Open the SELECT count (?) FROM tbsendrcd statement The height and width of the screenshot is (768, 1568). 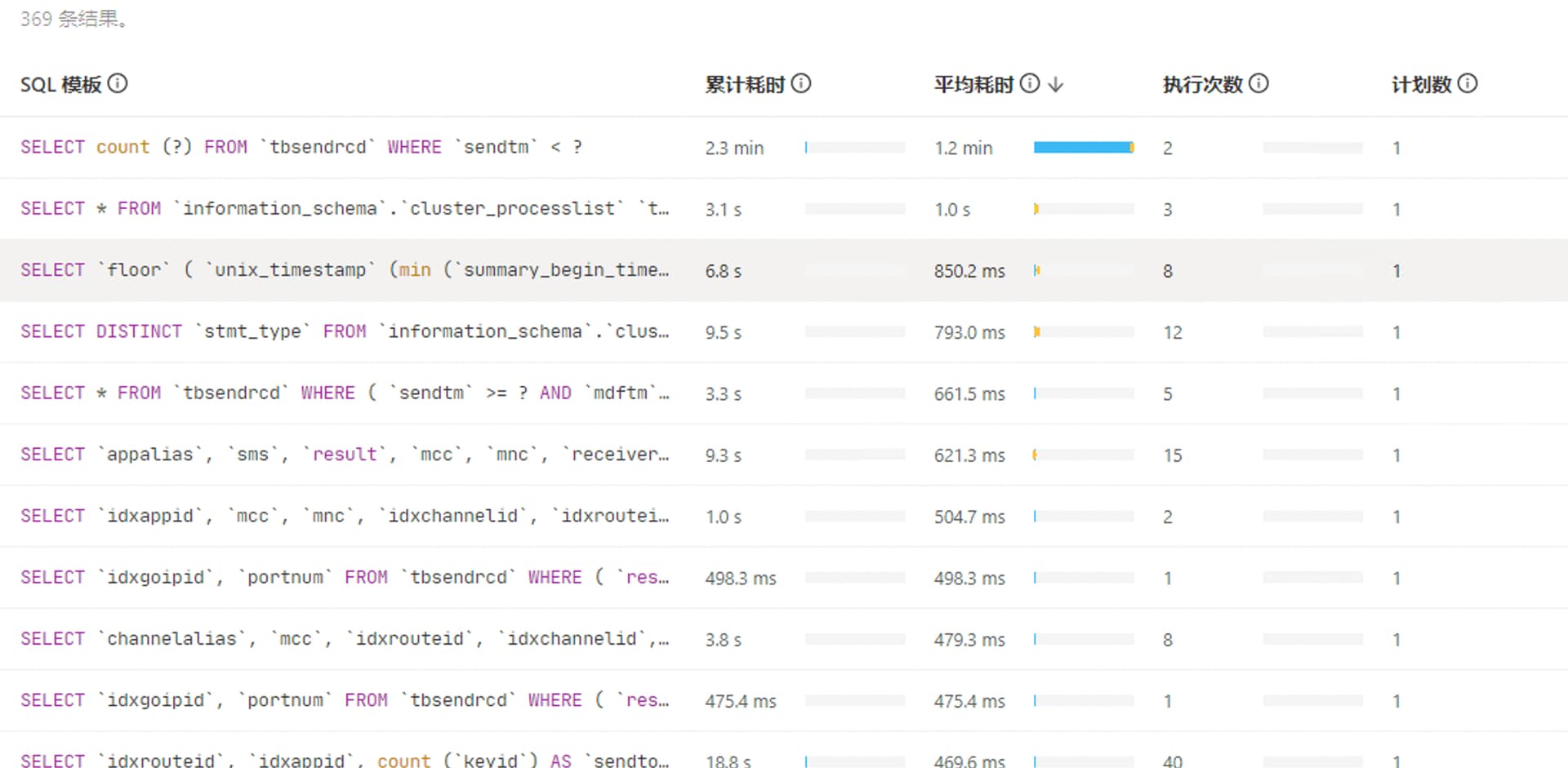click(301, 147)
